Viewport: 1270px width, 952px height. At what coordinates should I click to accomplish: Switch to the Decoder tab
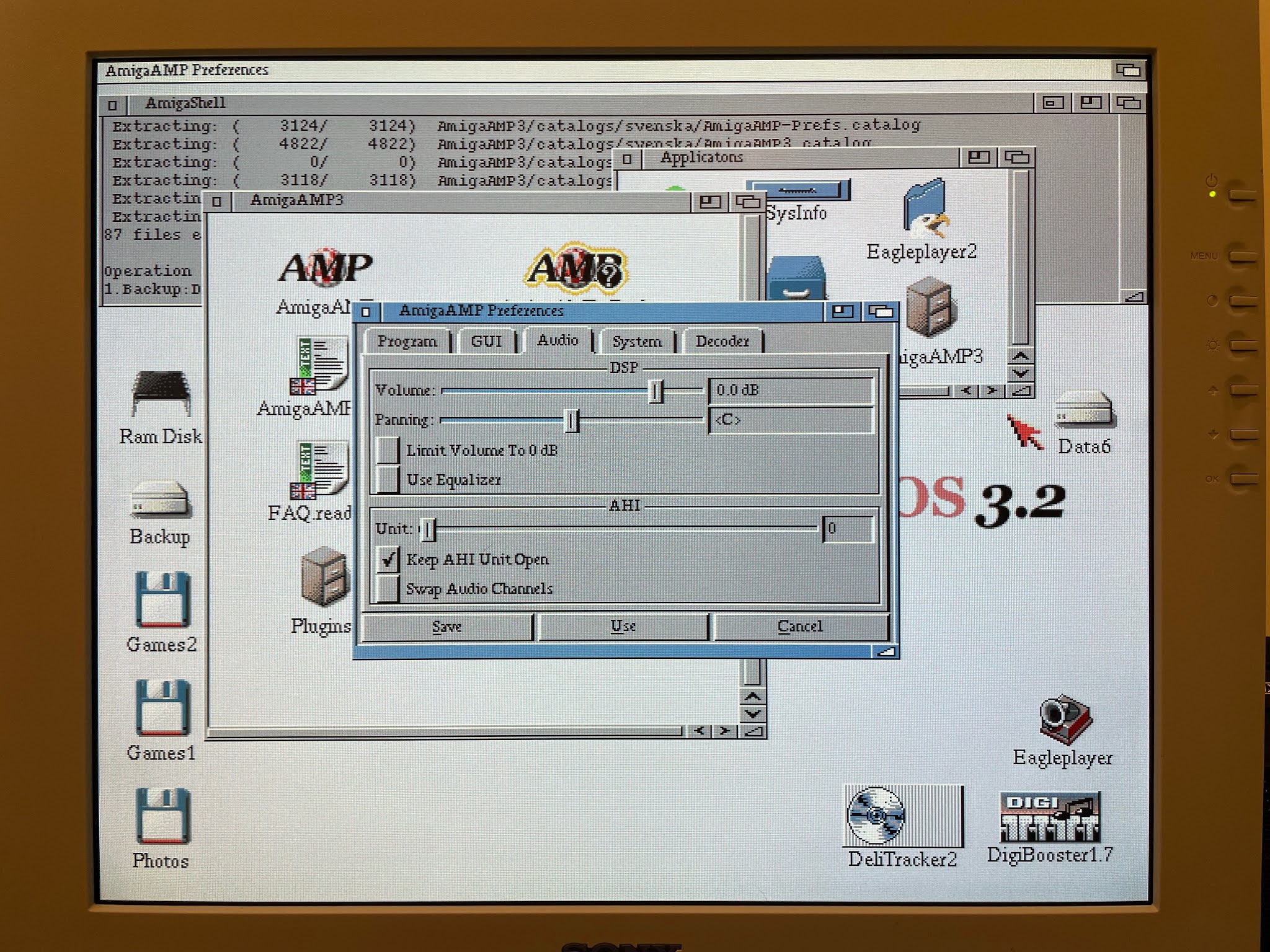pyautogui.click(x=722, y=342)
